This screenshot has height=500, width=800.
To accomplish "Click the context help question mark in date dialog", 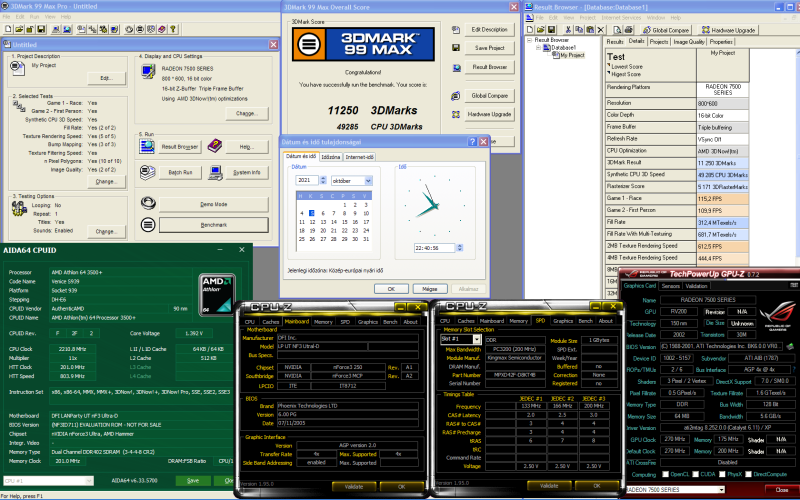I will pos(472,141).
